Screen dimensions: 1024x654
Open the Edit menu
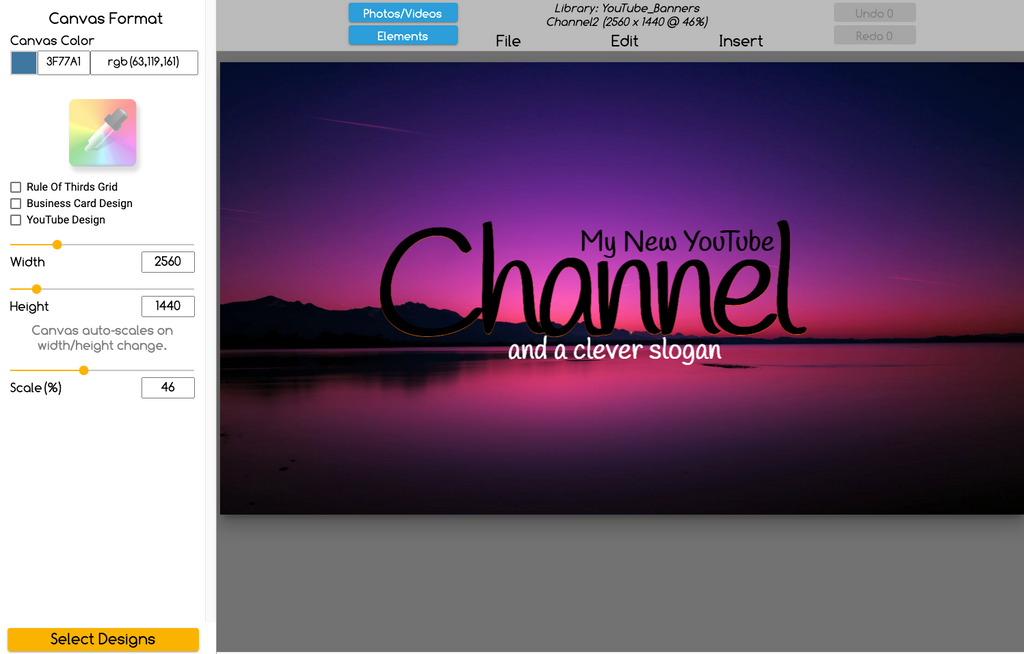point(624,41)
